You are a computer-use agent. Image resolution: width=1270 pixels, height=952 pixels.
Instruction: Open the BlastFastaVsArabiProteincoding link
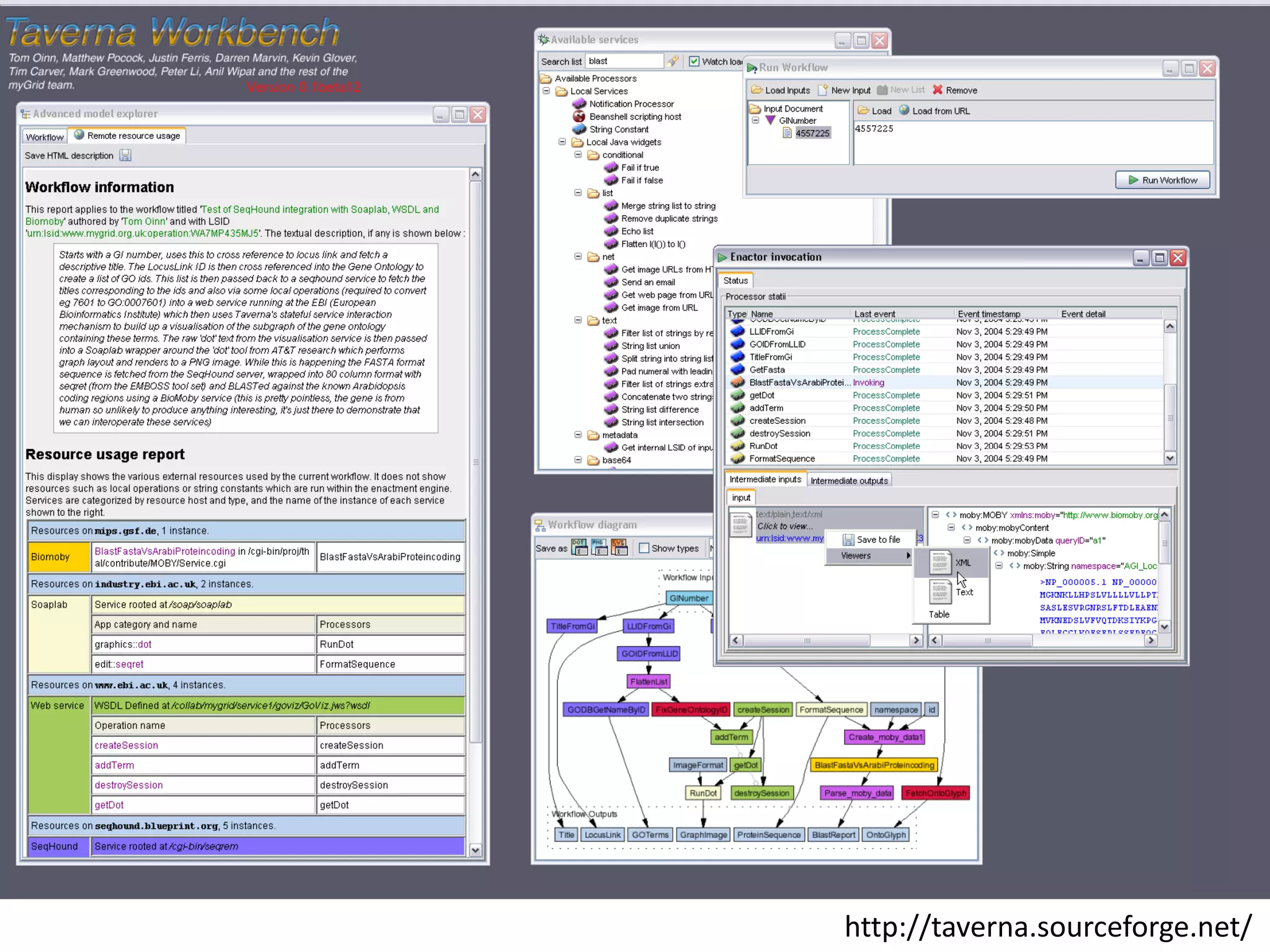pos(165,551)
